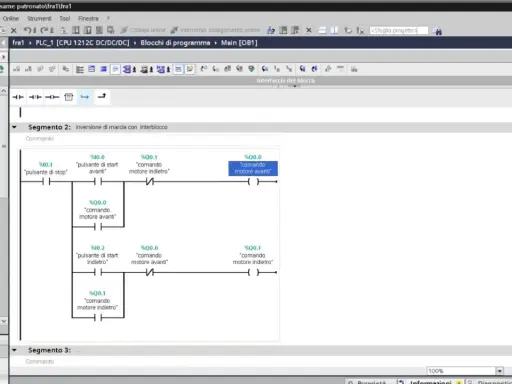
Task: Split the editor area vertically
Action: click(334, 30)
